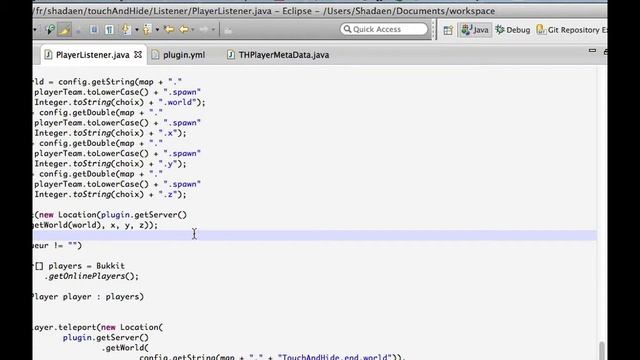
Task: Open the Back history dropdown arrow
Action: [193, 29]
